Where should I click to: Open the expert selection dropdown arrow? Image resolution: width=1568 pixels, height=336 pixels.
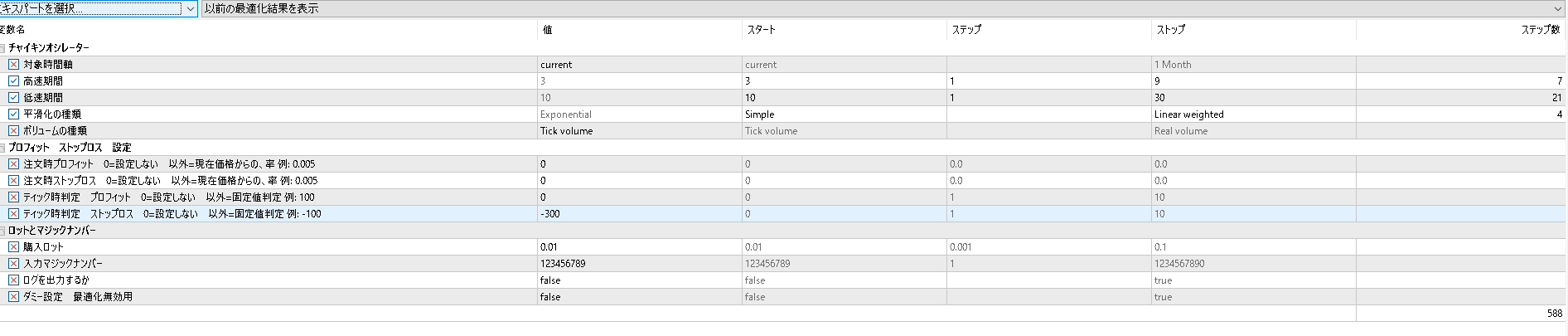[190, 8]
